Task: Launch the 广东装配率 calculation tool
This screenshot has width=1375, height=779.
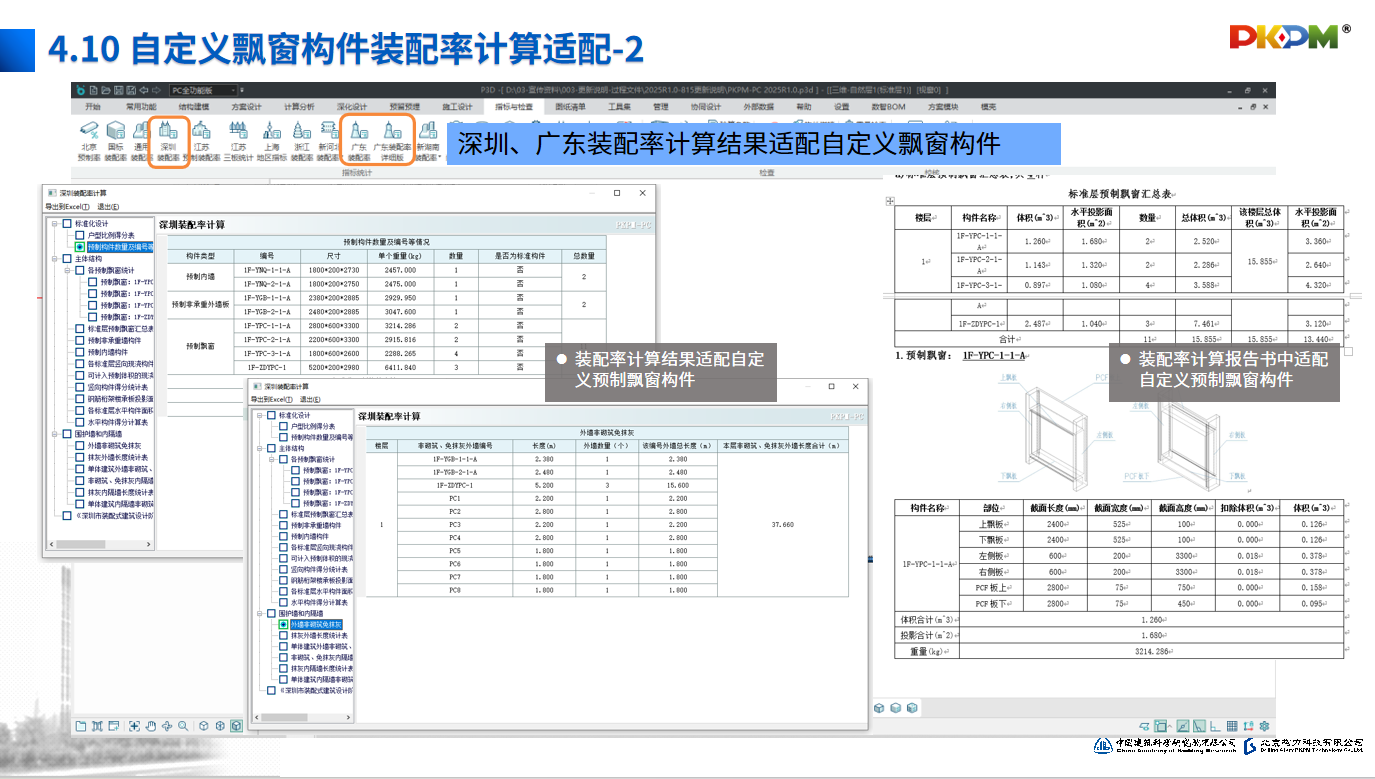Action: (359, 142)
